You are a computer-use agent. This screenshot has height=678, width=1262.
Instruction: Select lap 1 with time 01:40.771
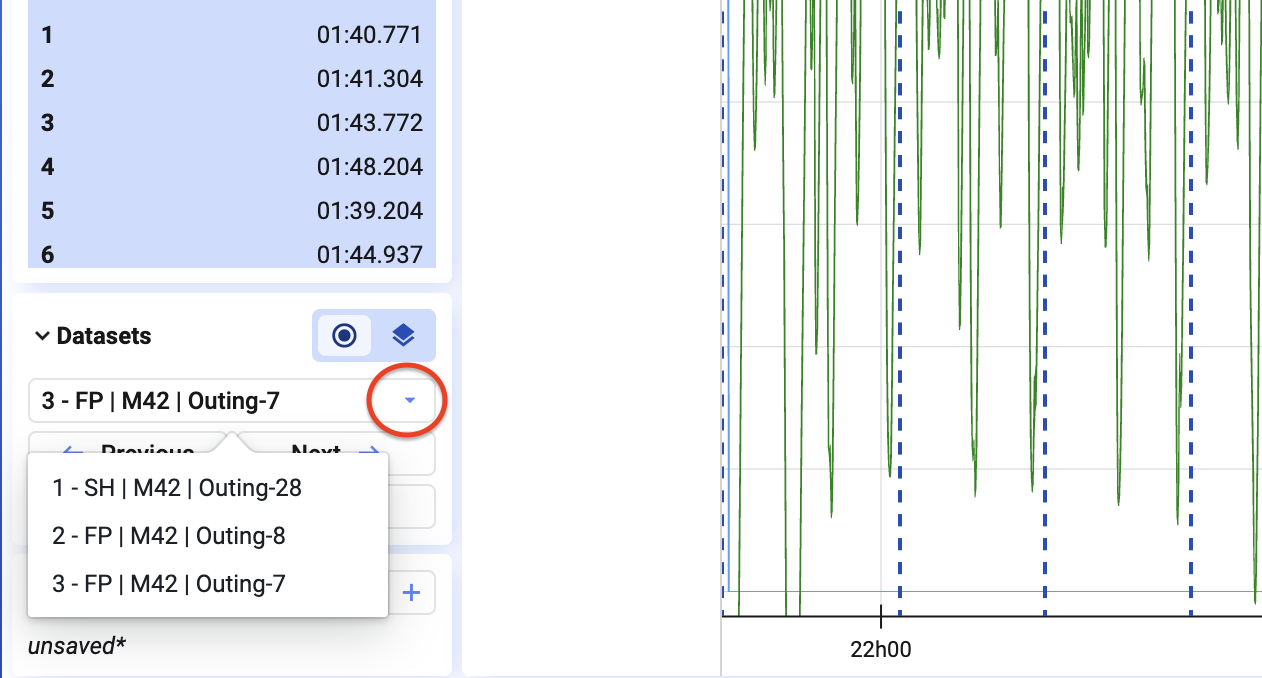tap(232, 36)
